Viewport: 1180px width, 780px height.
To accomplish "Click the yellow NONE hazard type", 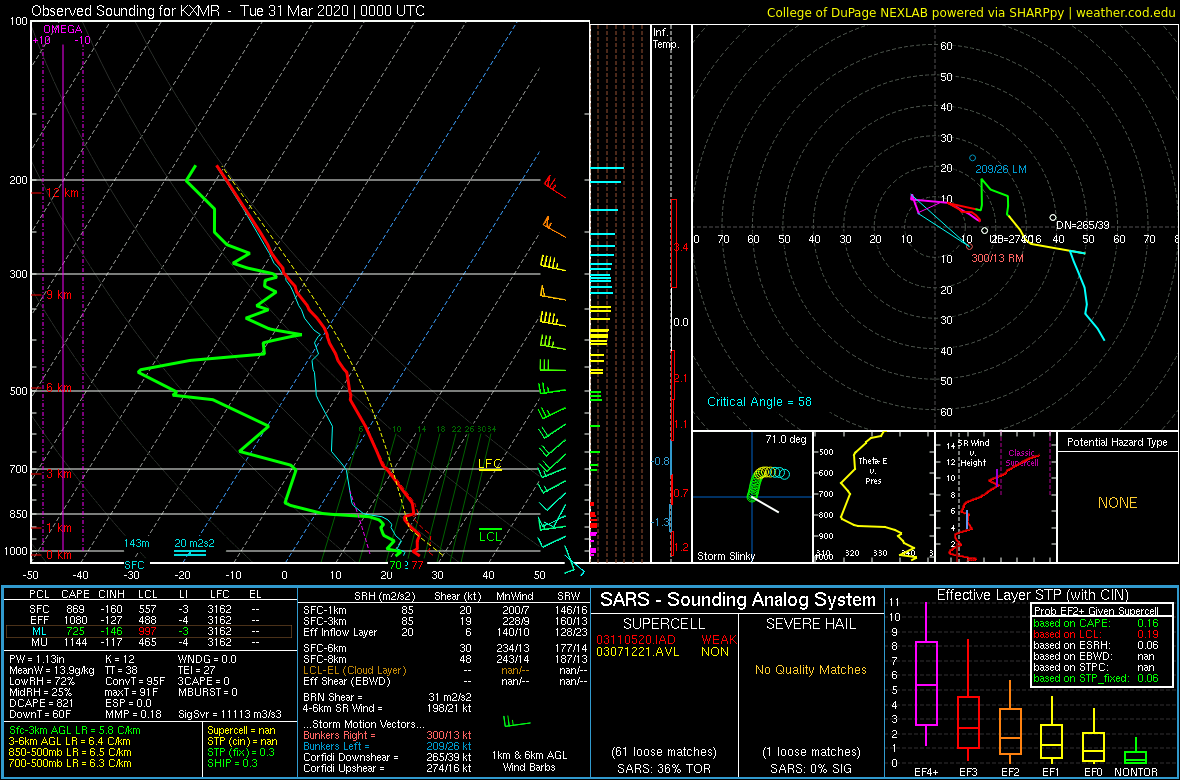I will [x=1117, y=503].
